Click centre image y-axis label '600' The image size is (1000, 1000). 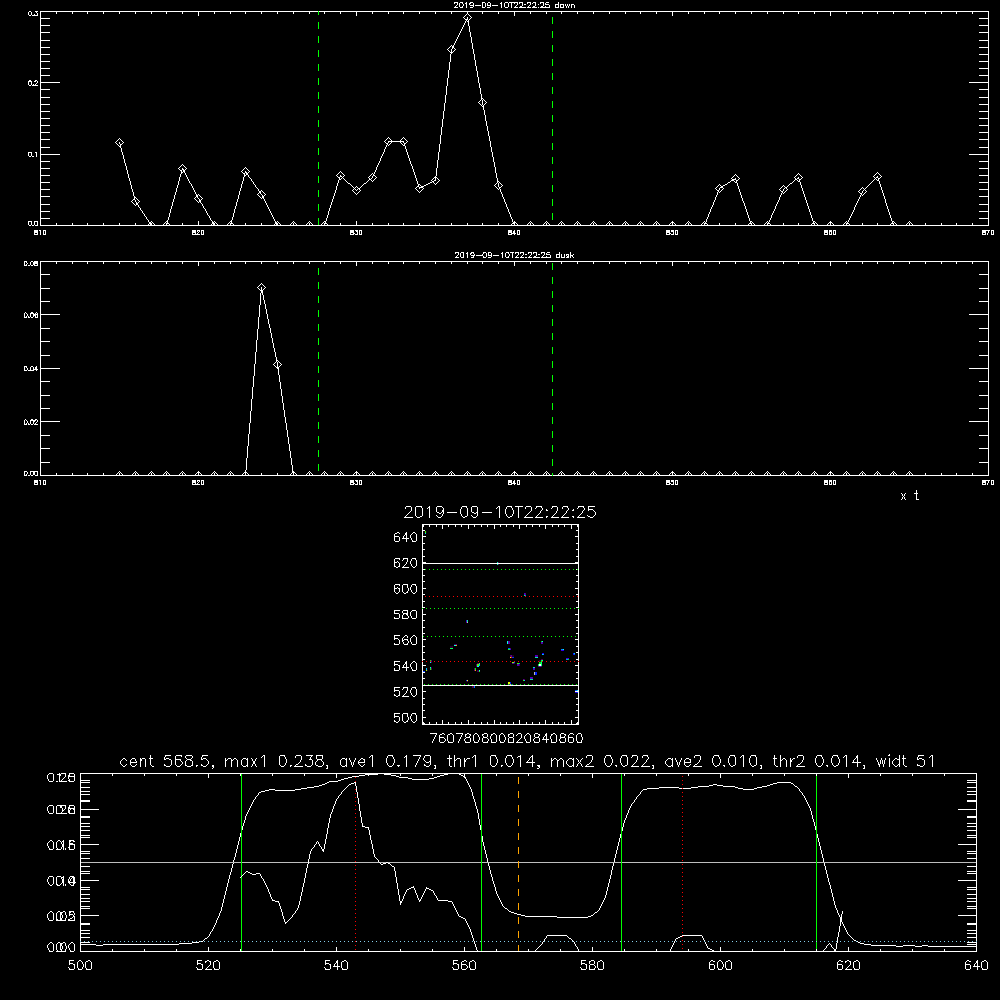406,589
